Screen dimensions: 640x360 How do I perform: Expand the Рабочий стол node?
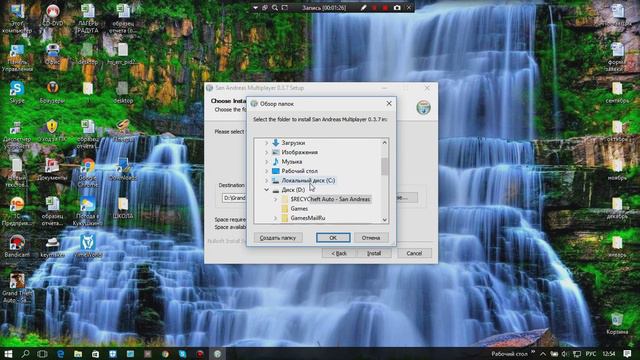267,171
